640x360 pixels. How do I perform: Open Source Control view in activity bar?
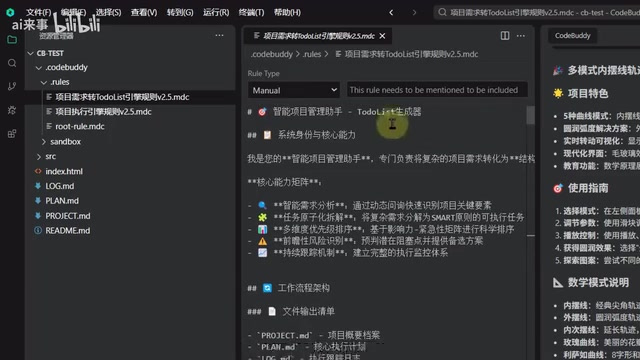pyautogui.click(x=12, y=86)
